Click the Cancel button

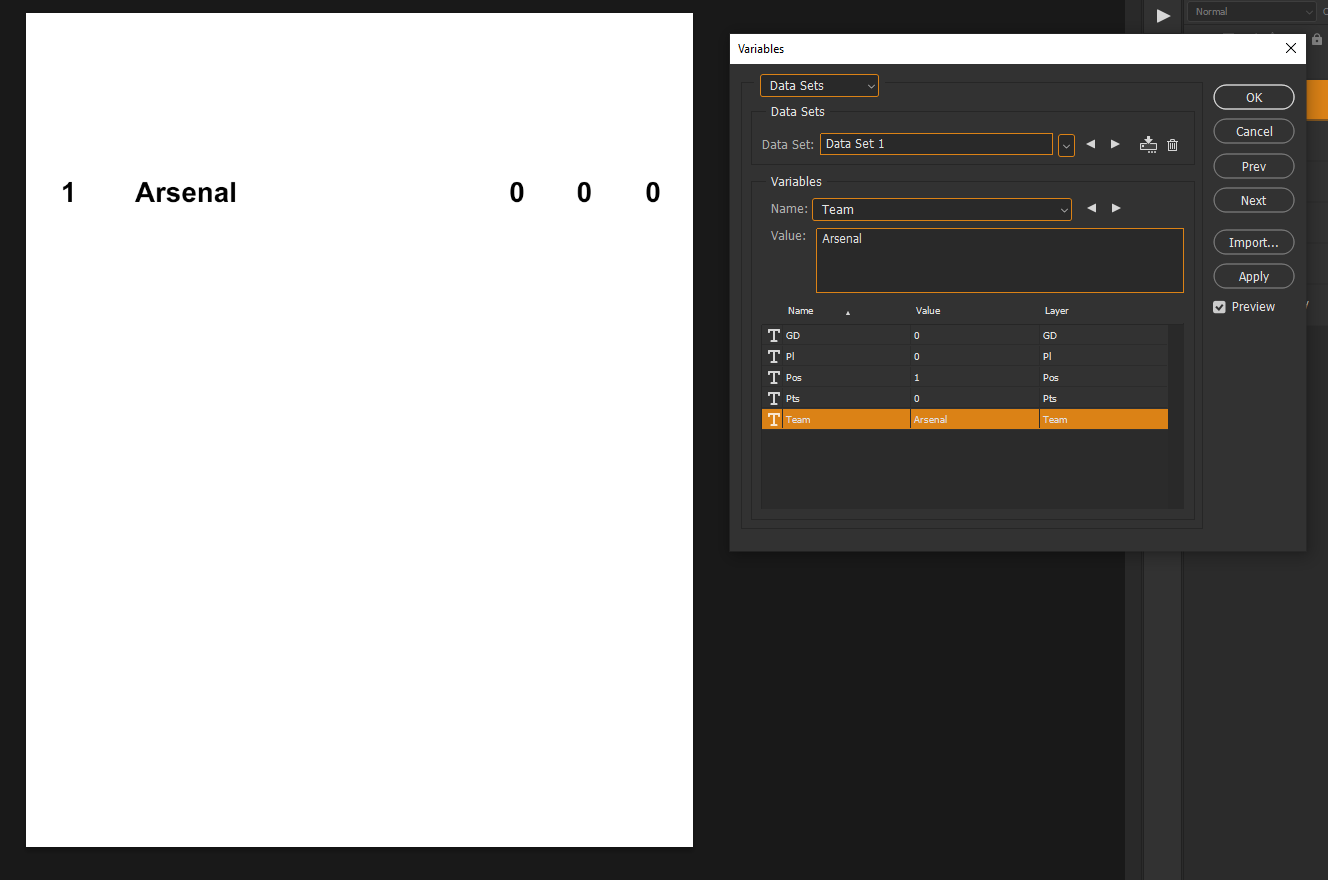coord(1254,131)
